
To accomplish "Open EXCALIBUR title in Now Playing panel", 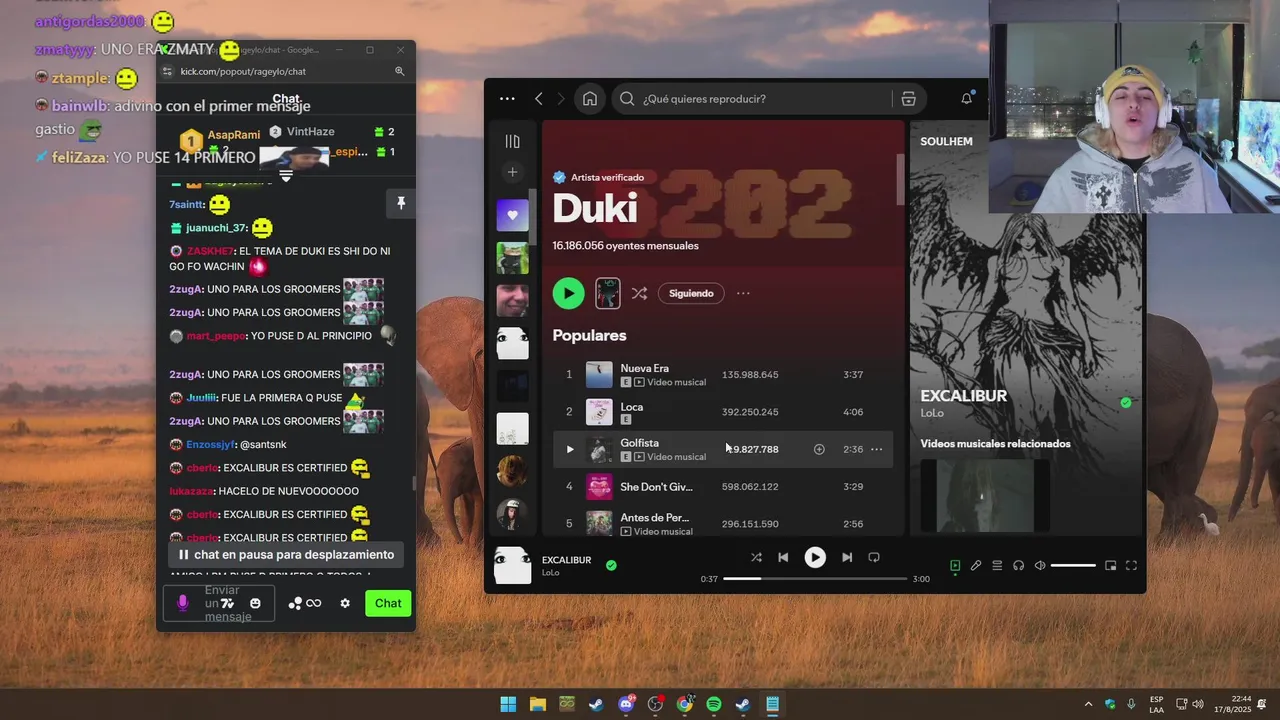I will [x=963, y=396].
